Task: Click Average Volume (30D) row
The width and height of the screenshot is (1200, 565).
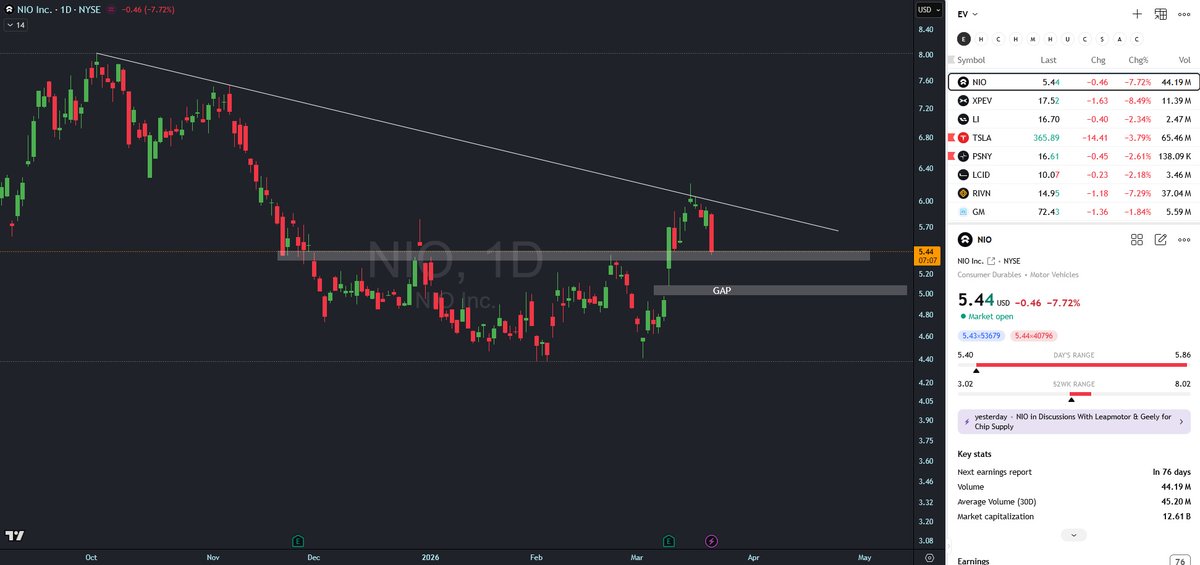Action: (1073, 501)
